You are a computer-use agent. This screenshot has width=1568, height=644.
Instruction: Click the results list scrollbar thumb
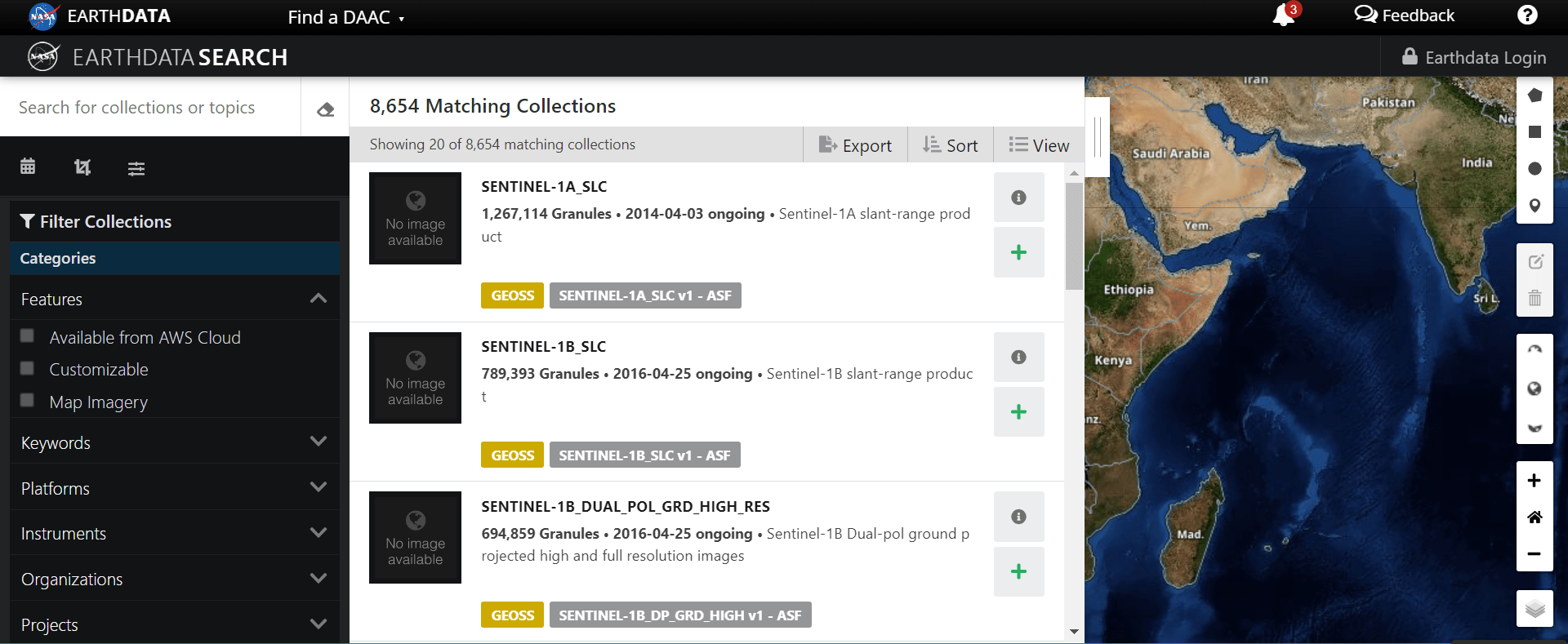click(1074, 236)
